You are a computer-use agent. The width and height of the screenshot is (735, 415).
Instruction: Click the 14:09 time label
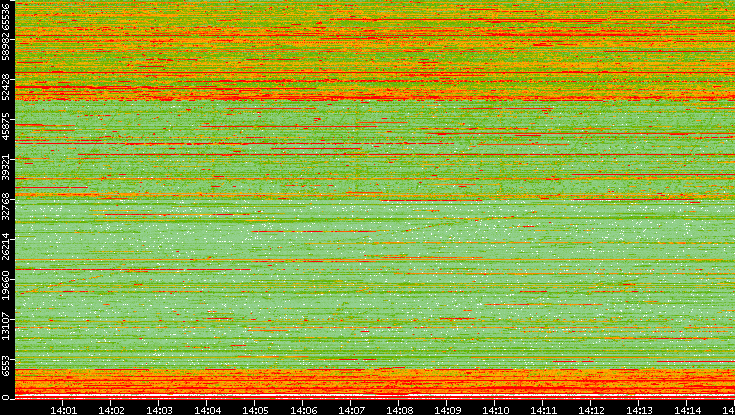pyautogui.click(x=447, y=410)
